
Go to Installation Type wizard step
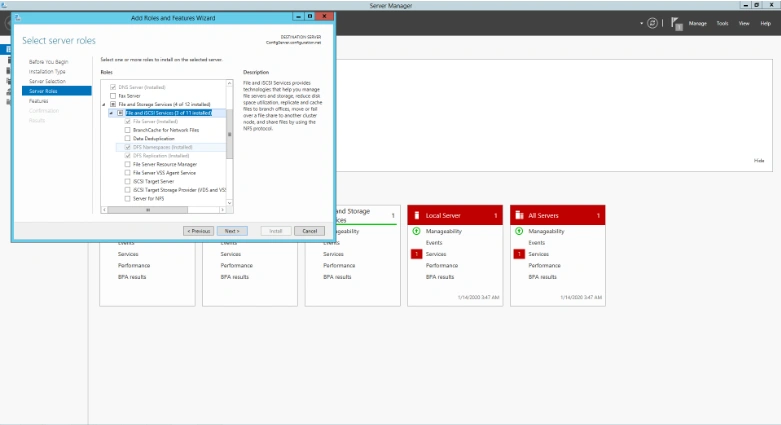point(47,71)
